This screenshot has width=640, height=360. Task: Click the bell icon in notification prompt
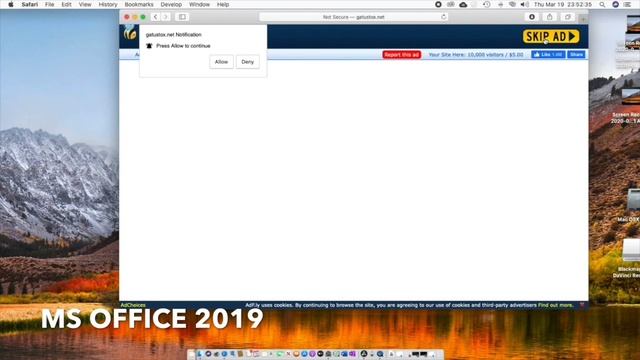coord(149,46)
